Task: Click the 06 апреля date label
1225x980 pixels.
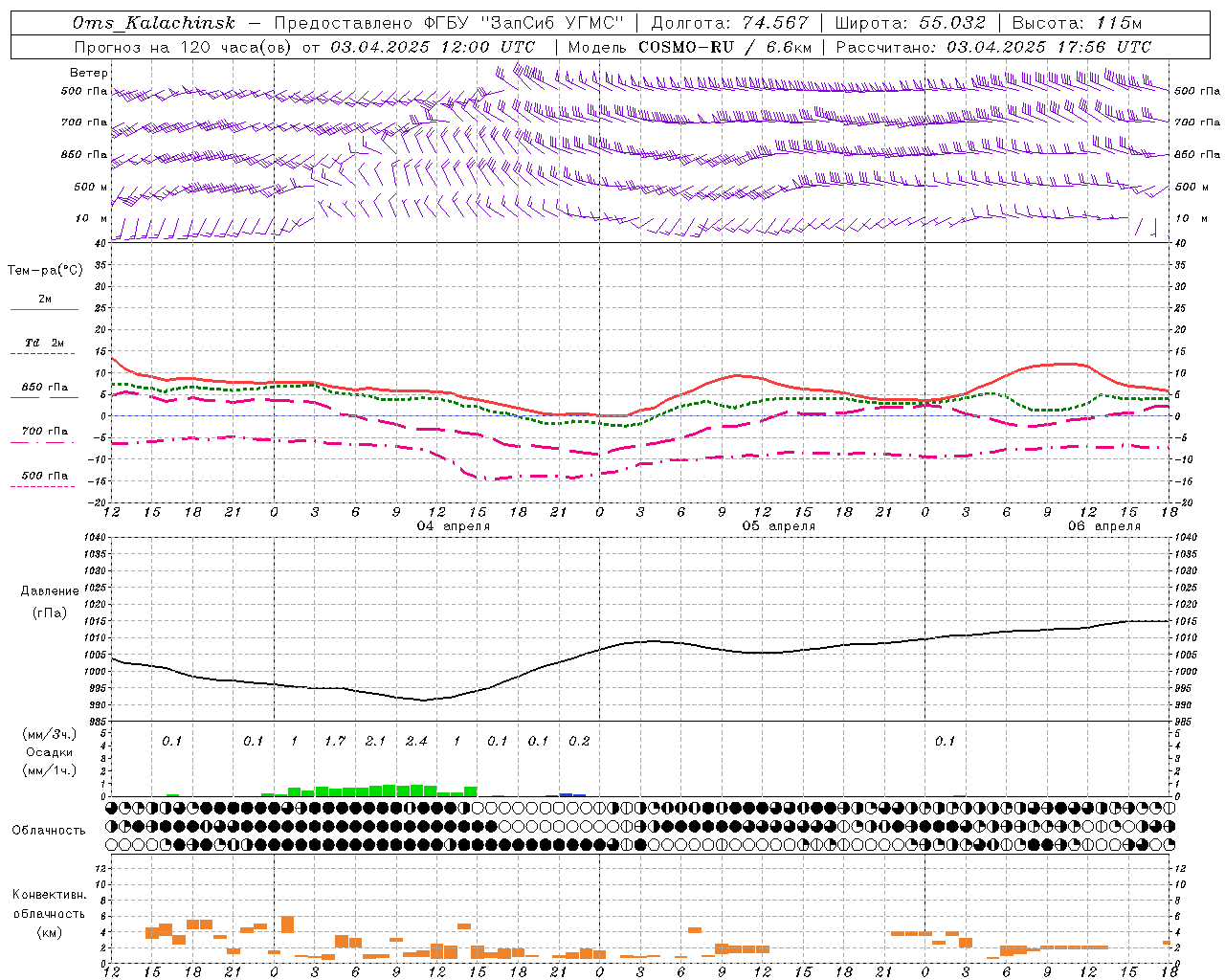Action: pyautogui.click(x=1104, y=526)
